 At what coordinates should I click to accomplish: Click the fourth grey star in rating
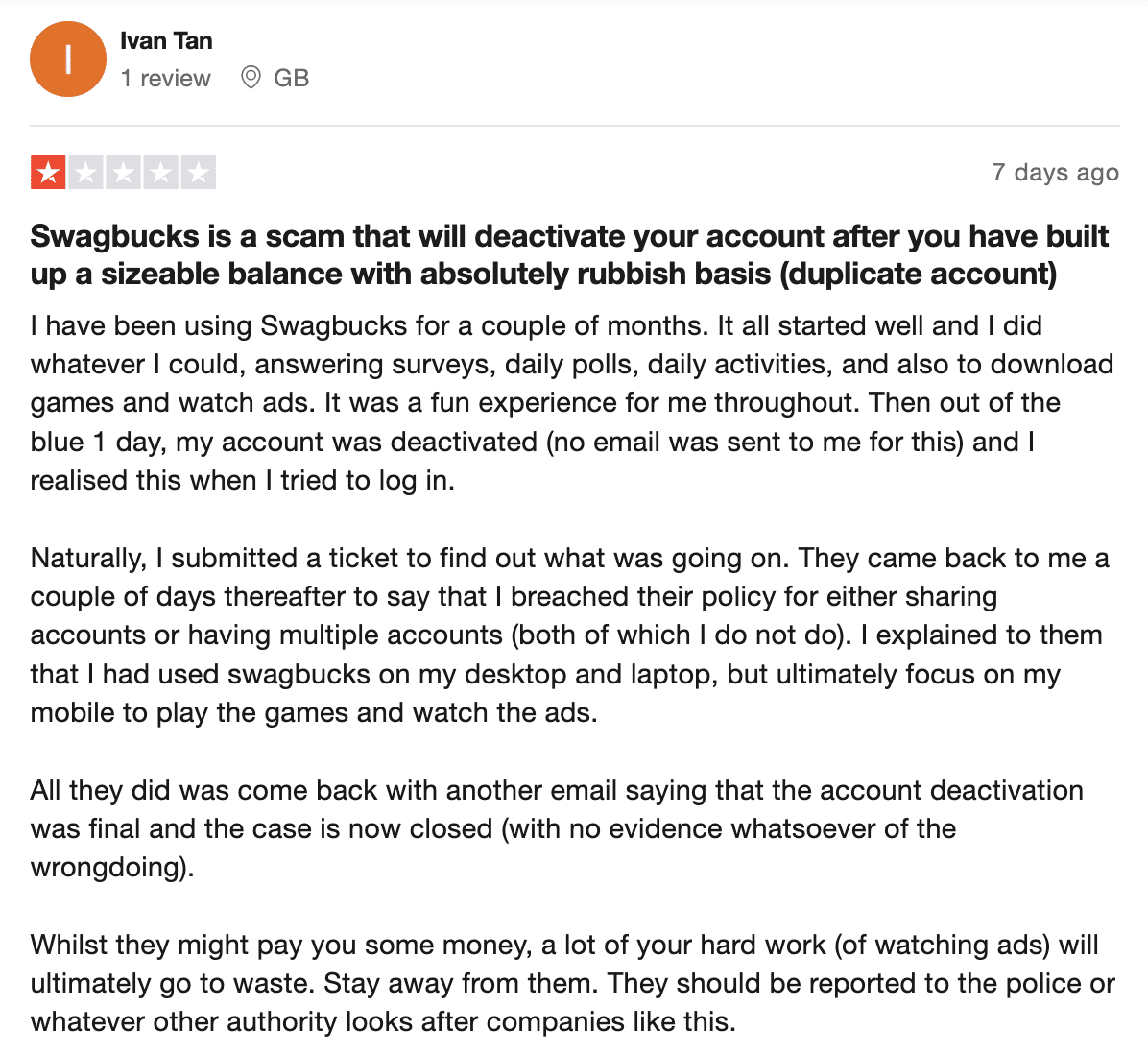point(160,173)
